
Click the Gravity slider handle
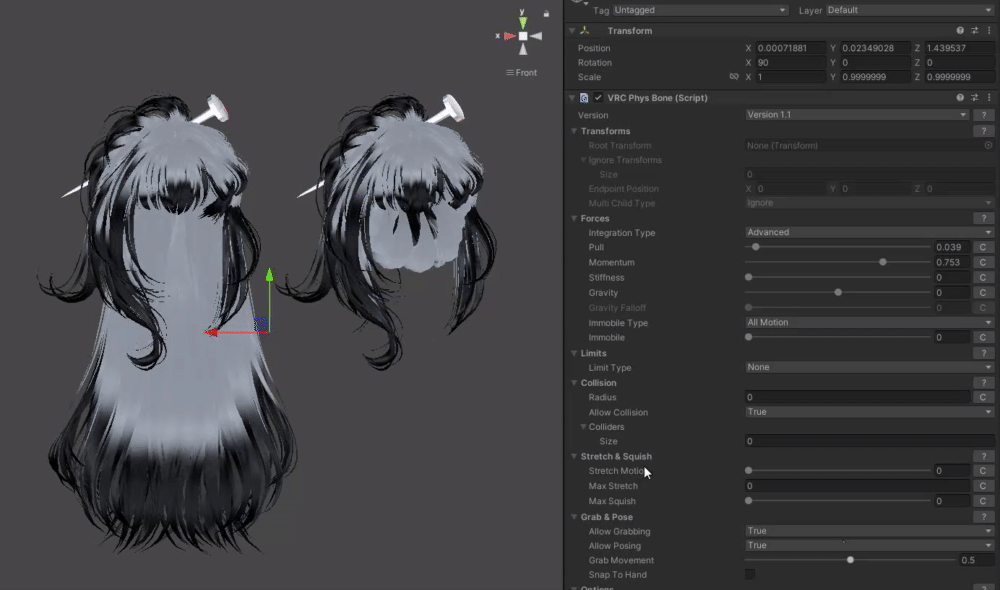pyautogui.click(x=838, y=292)
